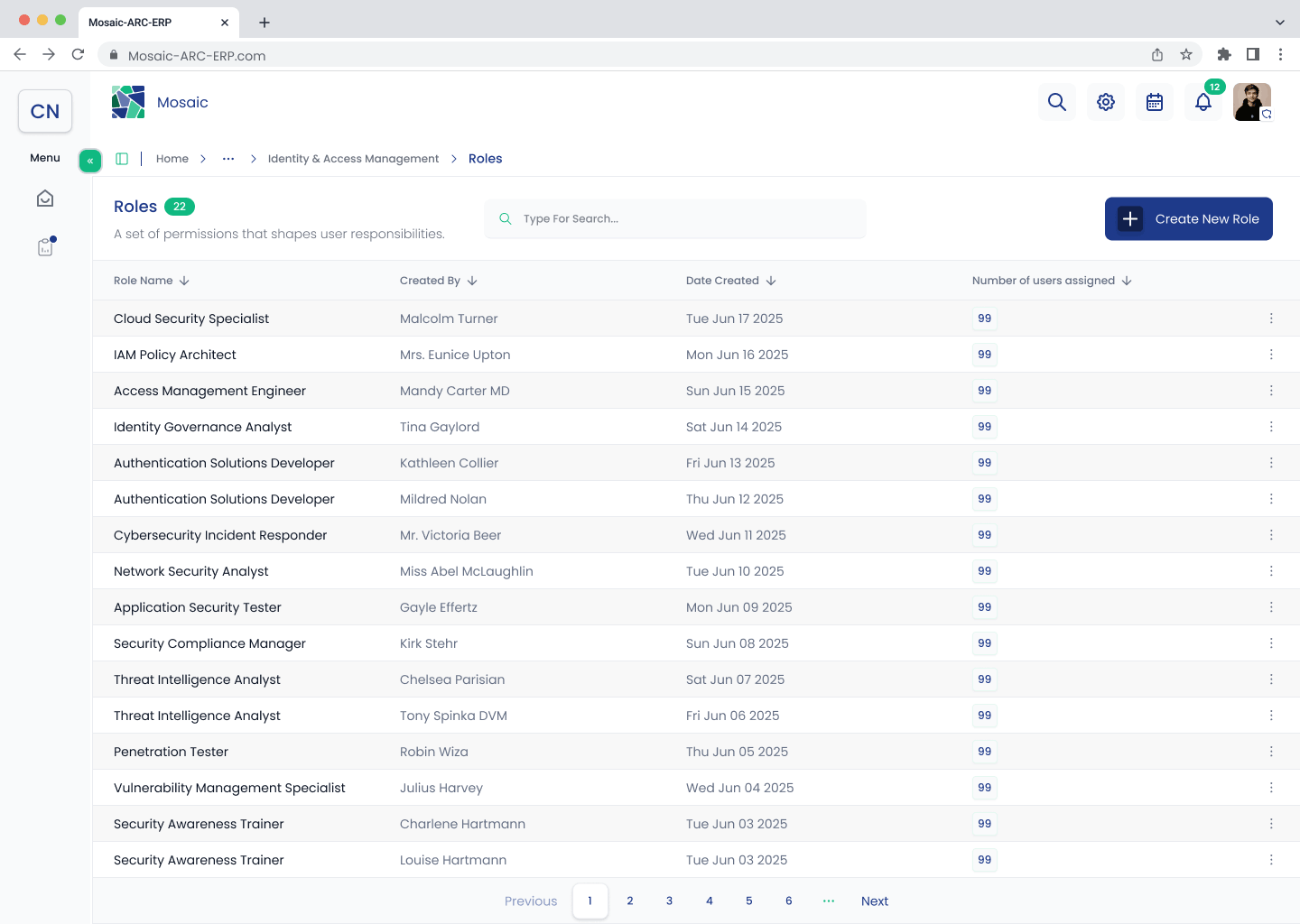
Task: Go to page 2
Action: [x=630, y=901]
